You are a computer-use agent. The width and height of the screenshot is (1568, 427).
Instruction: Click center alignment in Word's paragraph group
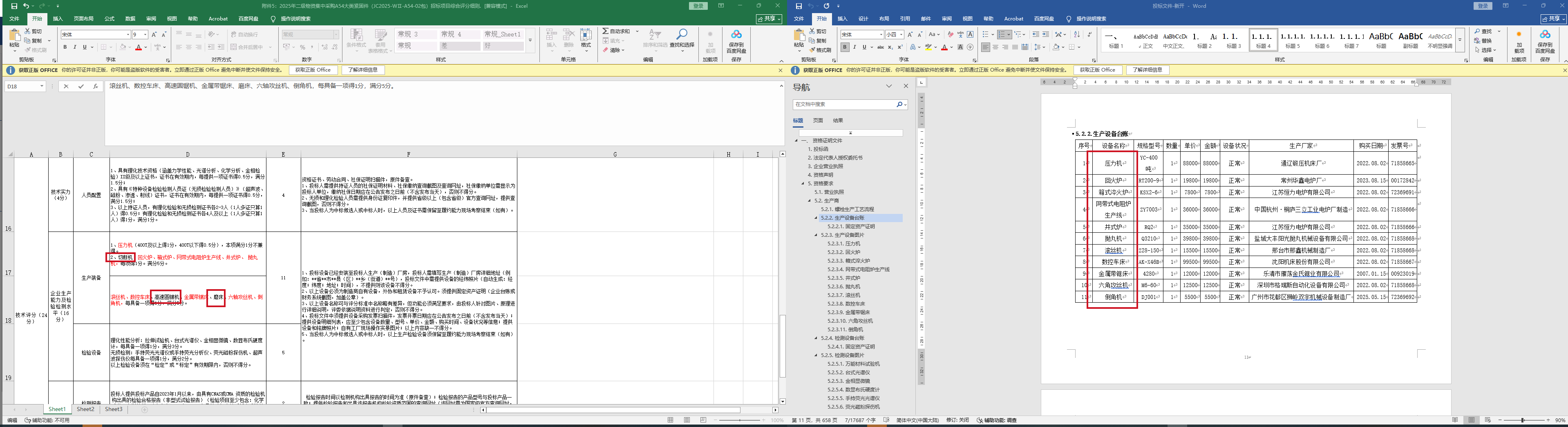pos(995,47)
